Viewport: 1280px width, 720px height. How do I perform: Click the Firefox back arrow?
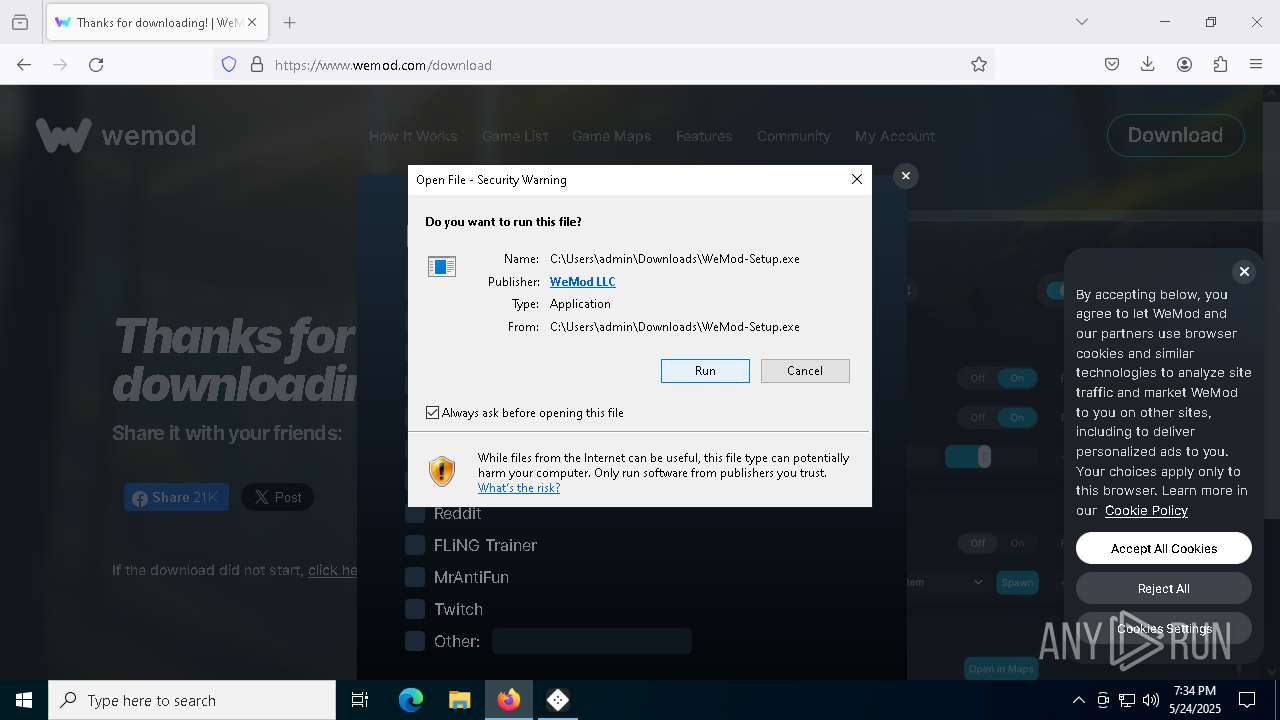[x=24, y=64]
